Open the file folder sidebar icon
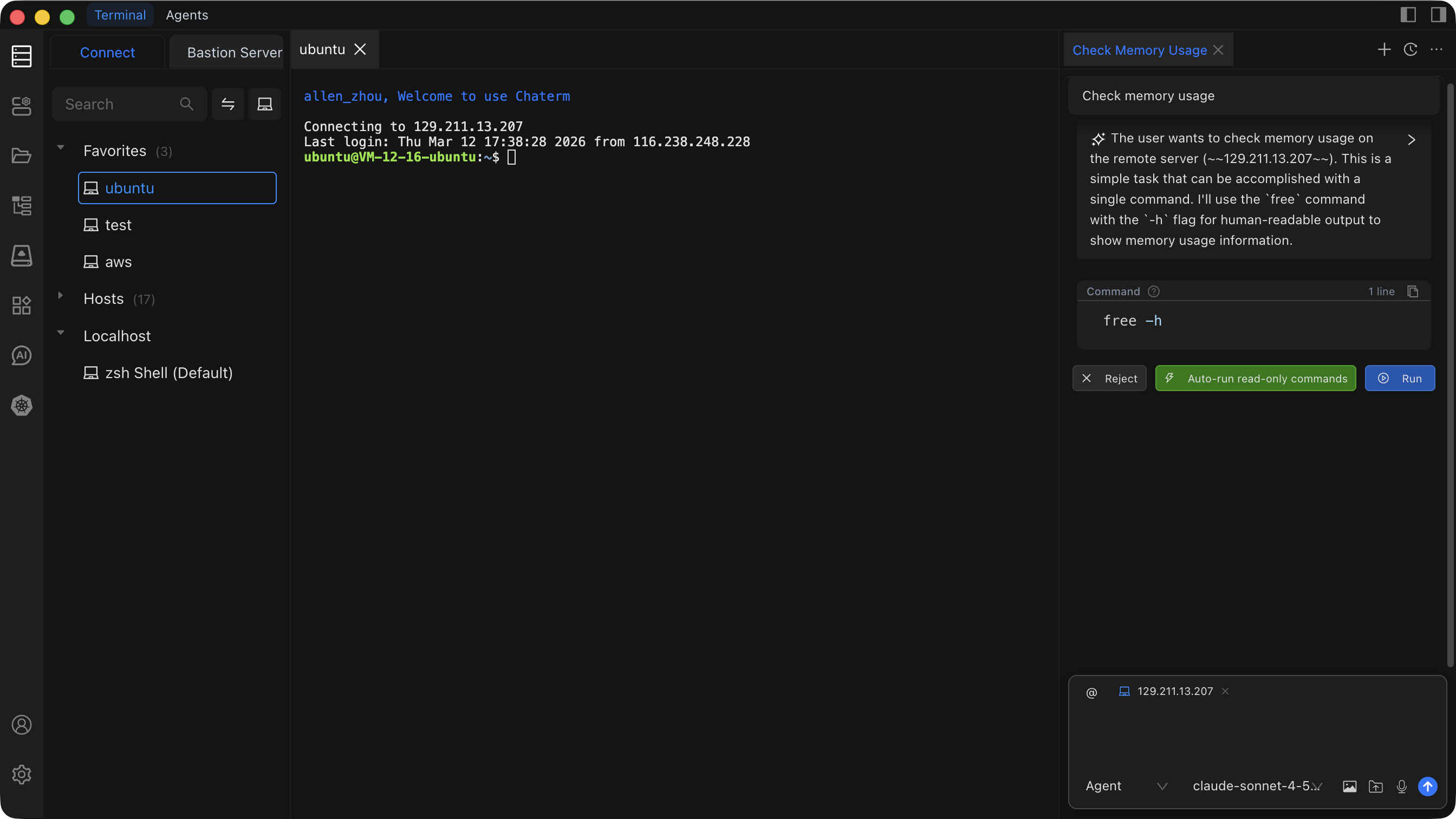The height and width of the screenshot is (819, 1456). coord(22,155)
